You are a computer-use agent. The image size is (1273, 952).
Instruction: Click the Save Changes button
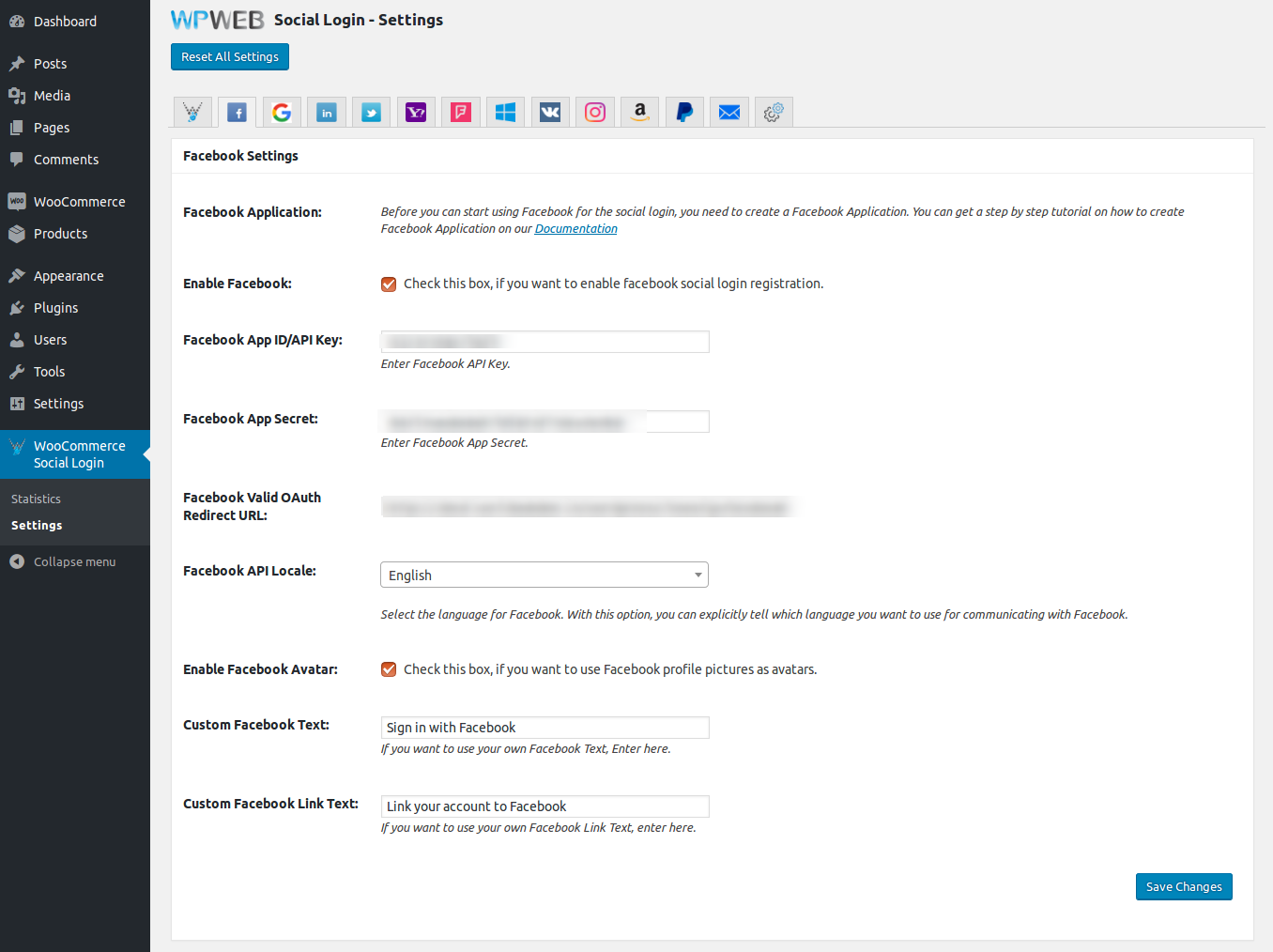pyautogui.click(x=1183, y=886)
